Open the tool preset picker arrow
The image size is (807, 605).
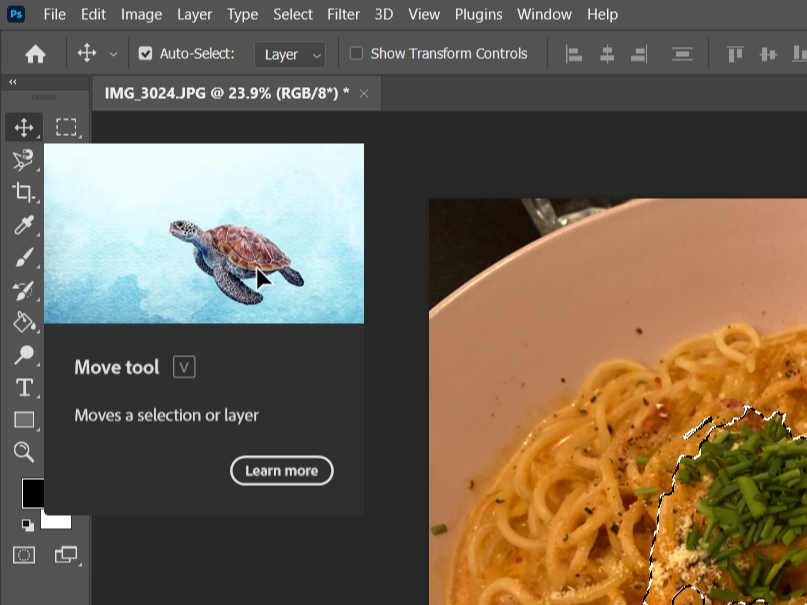(x=113, y=54)
